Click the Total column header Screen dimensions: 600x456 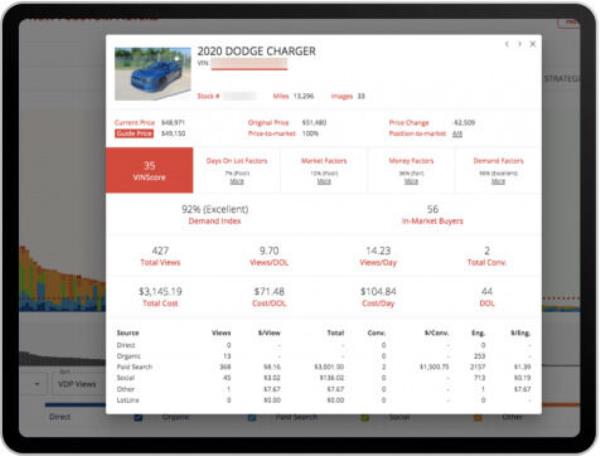point(336,333)
